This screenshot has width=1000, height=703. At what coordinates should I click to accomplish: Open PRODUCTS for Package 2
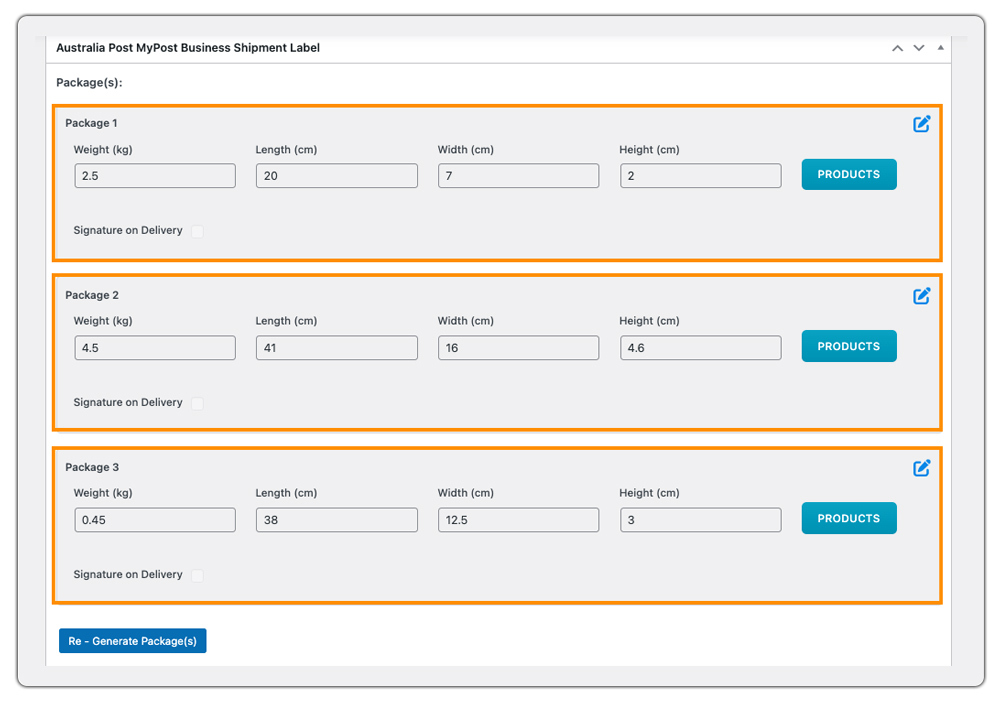[x=849, y=346]
